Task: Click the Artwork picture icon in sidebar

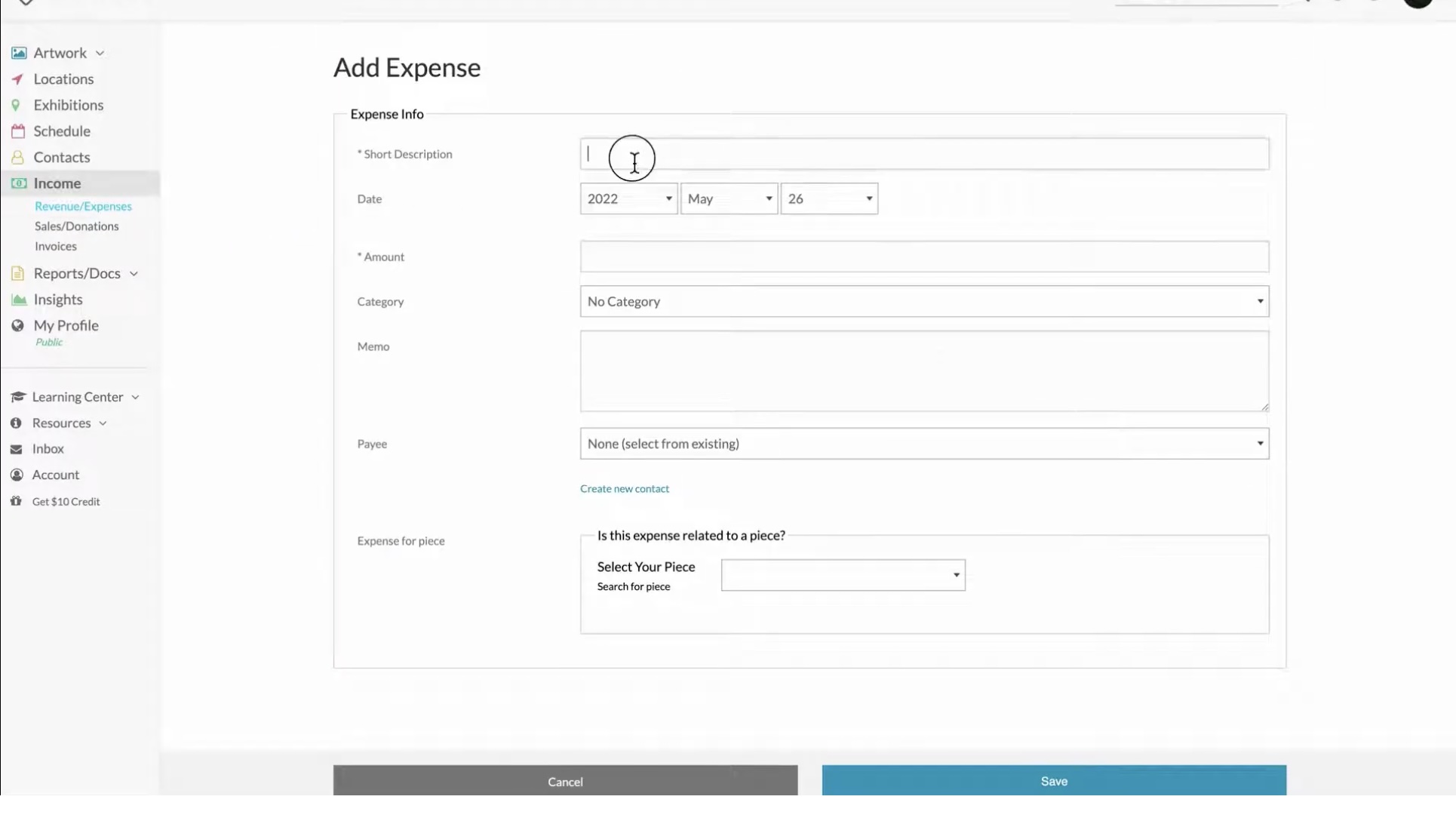Action: tap(19, 53)
